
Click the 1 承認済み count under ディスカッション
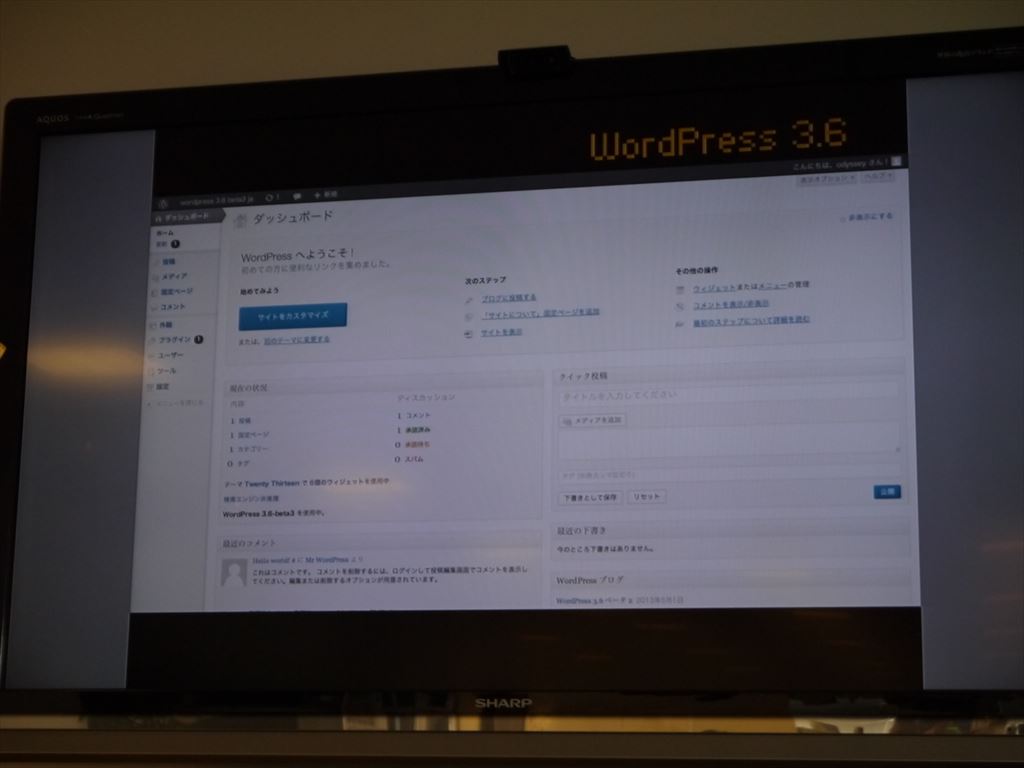[413, 430]
